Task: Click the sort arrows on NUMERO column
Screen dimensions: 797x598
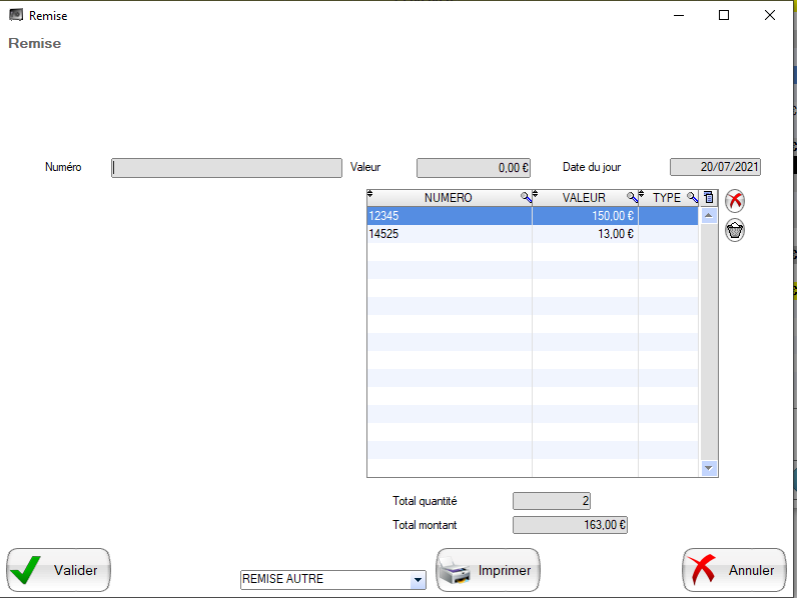Action: tap(371, 194)
